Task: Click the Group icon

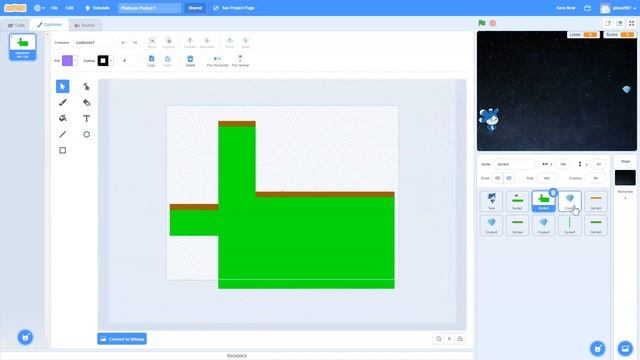Action: pyautogui.click(x=152, y=42)
